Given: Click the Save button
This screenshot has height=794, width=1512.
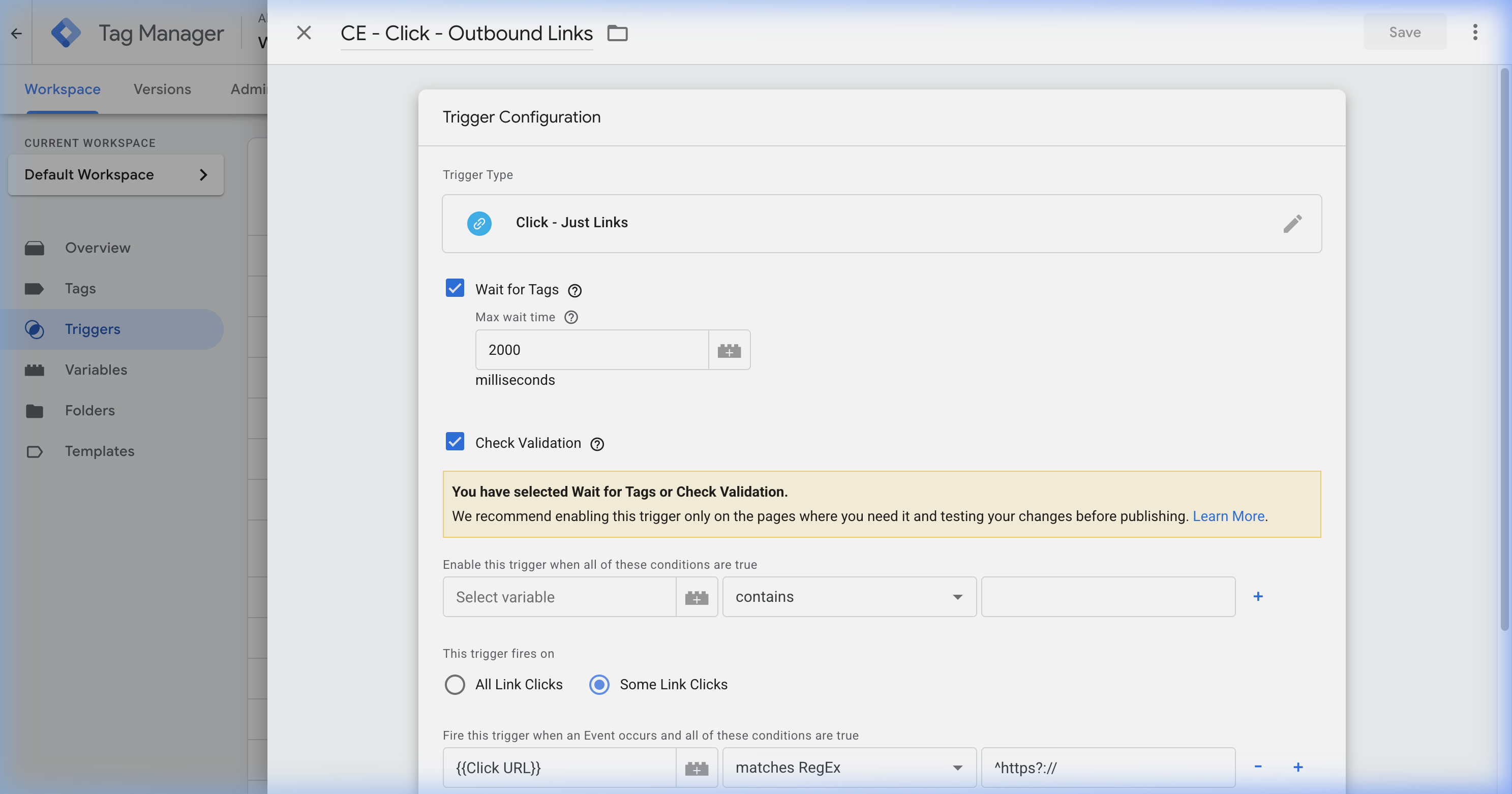Looking at the screenshot, I should pos(1404,32).
